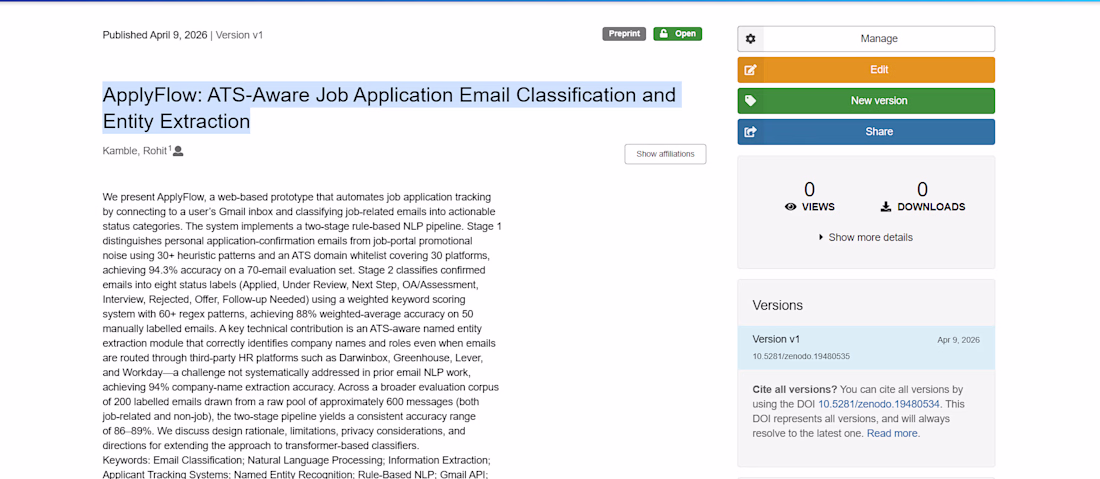1100x479 pixels.
Task: Open the Manage record button
Action: pyautogui.click(x=866, y=39)
